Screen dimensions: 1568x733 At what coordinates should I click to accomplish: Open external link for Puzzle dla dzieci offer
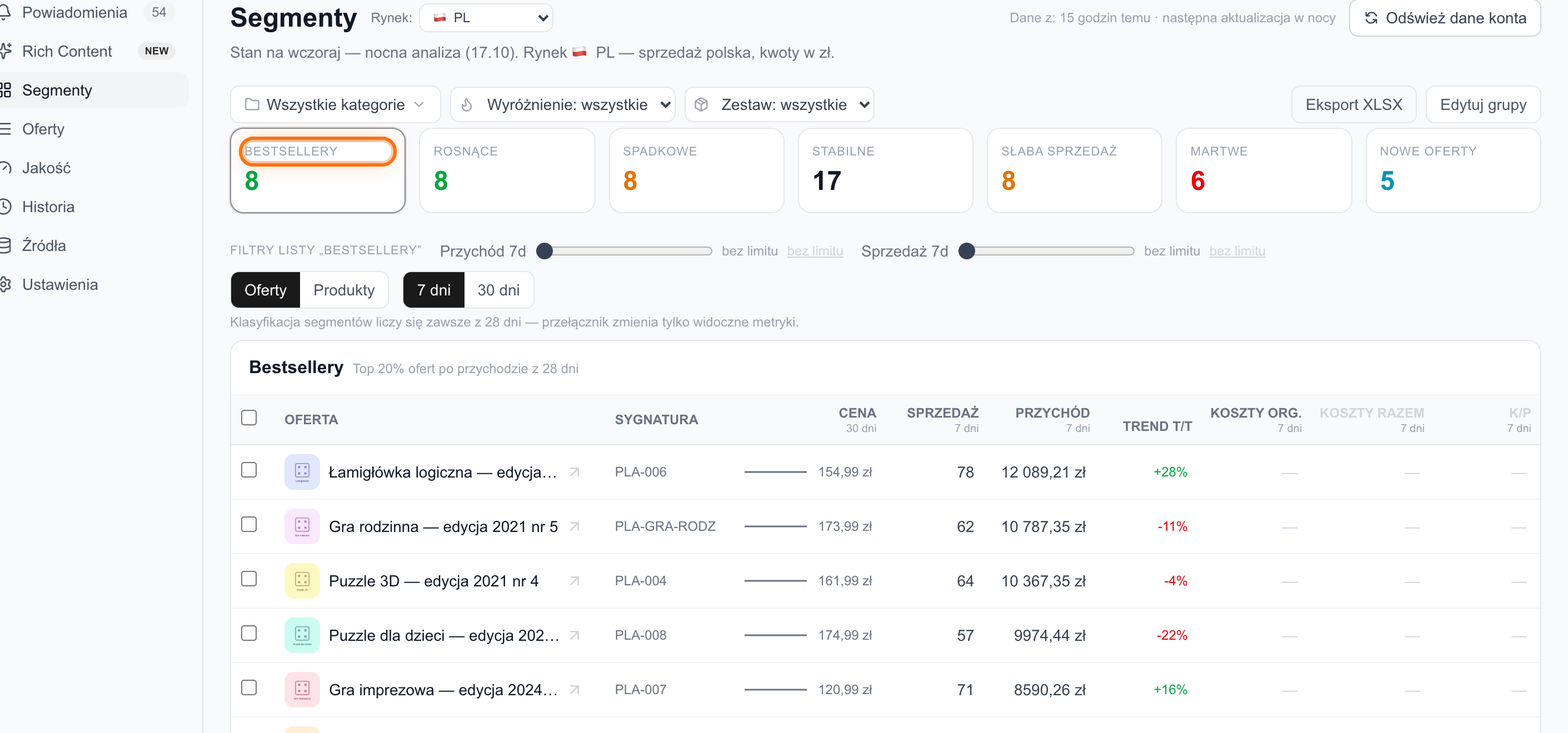574,636
